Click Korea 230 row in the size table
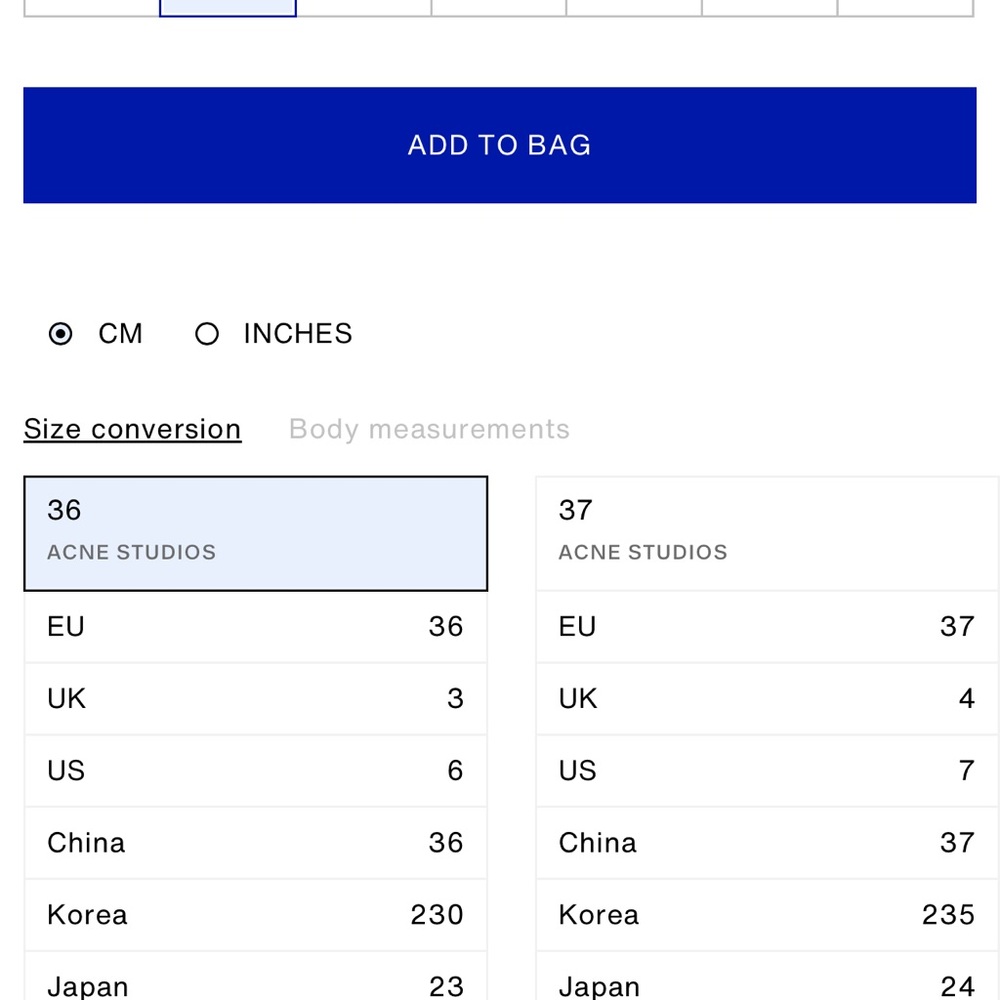Image resolution: width=1000 pixels, height=1000 pixels. (x=256, y=915)
